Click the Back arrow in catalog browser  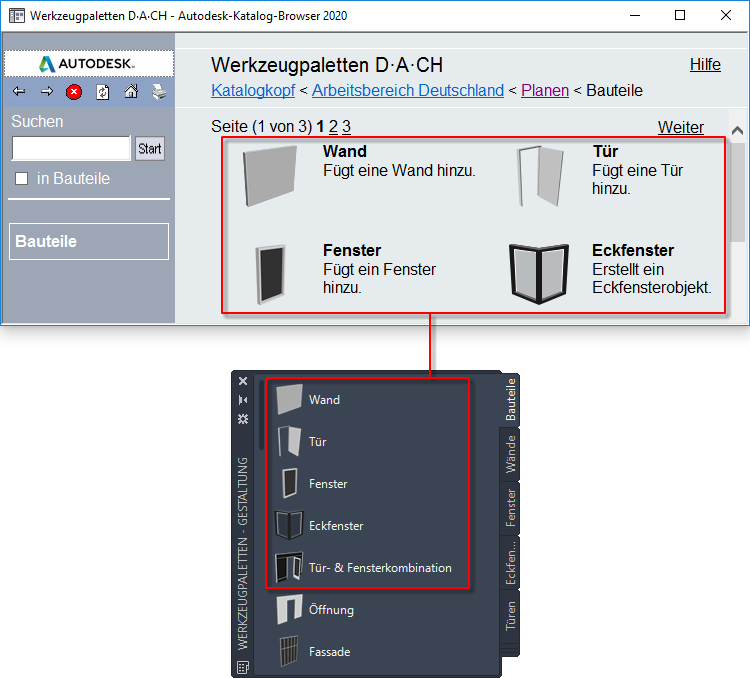coord(19,91)
